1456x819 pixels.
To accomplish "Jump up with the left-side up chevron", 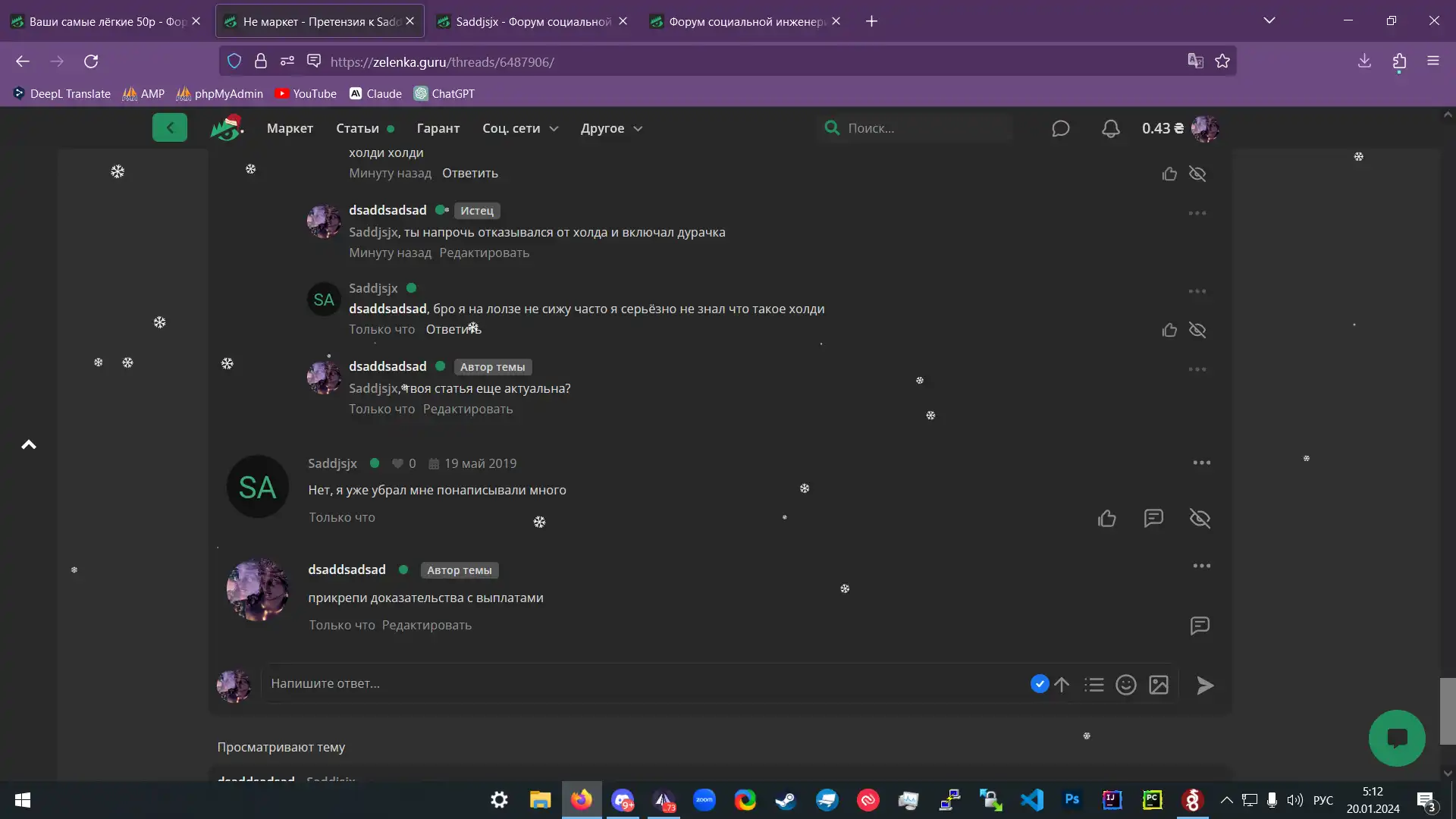I will click(29, 444).
